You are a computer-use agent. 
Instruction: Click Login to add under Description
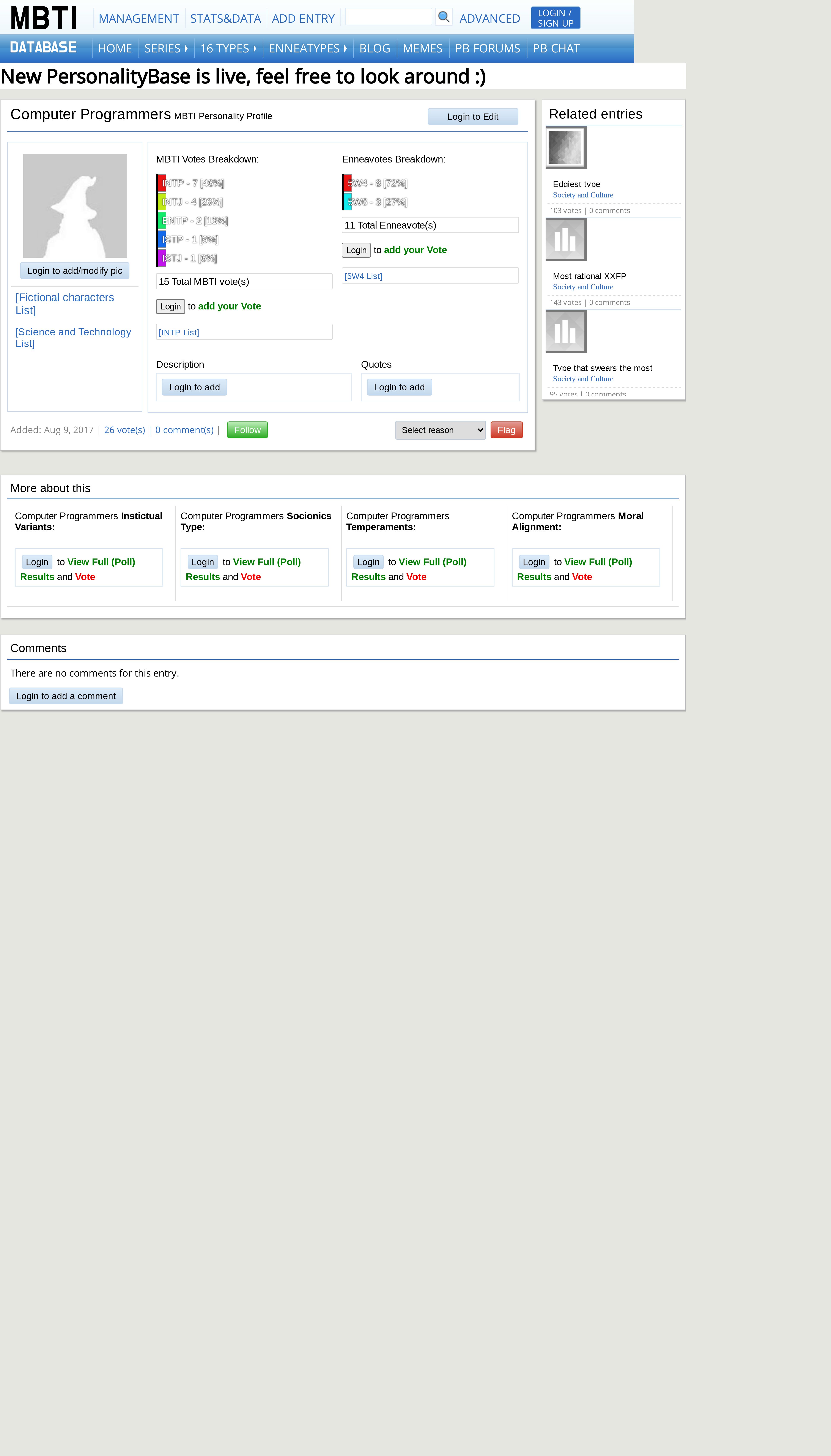pos(194,387)
